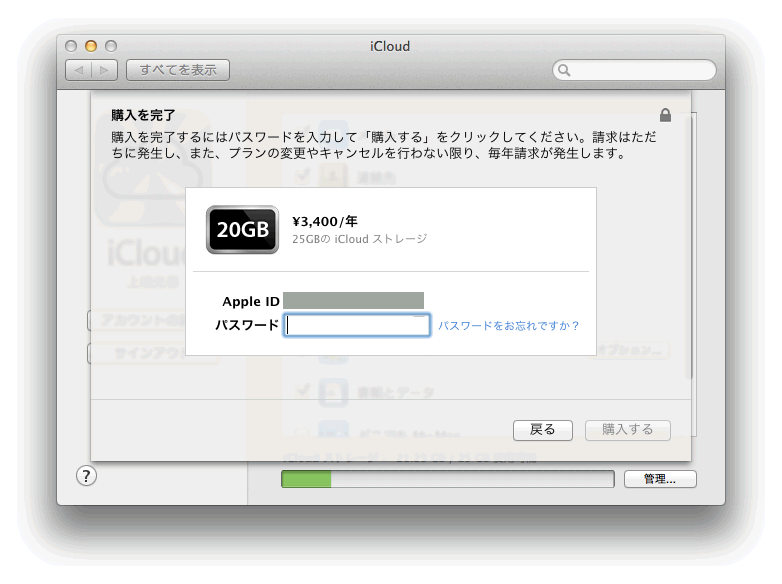Click the 管理... button
The image size is (782, 584).
point(660,479)
